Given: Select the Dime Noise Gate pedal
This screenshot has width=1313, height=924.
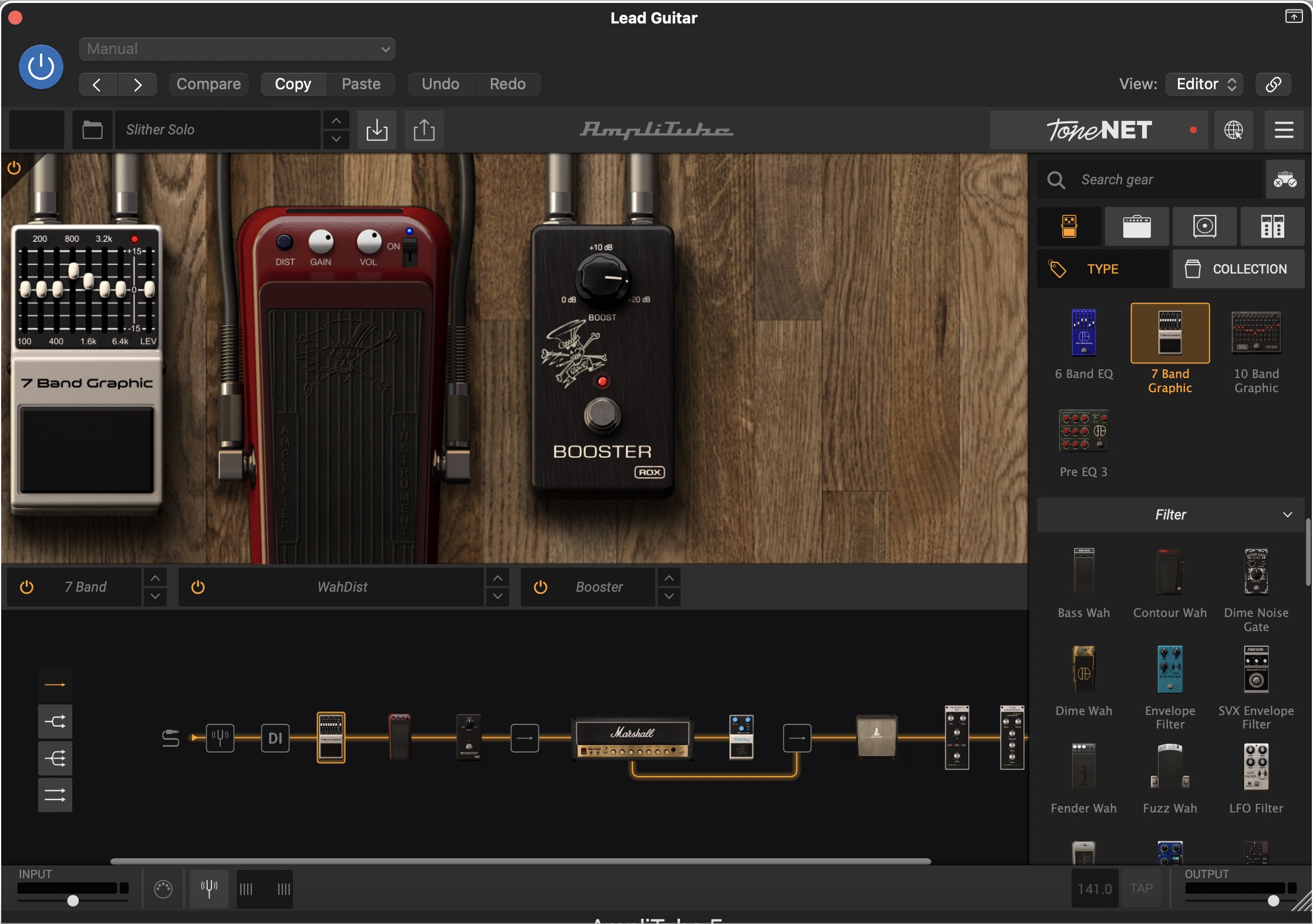Looking at the screenshot, I should [1256, 572].
